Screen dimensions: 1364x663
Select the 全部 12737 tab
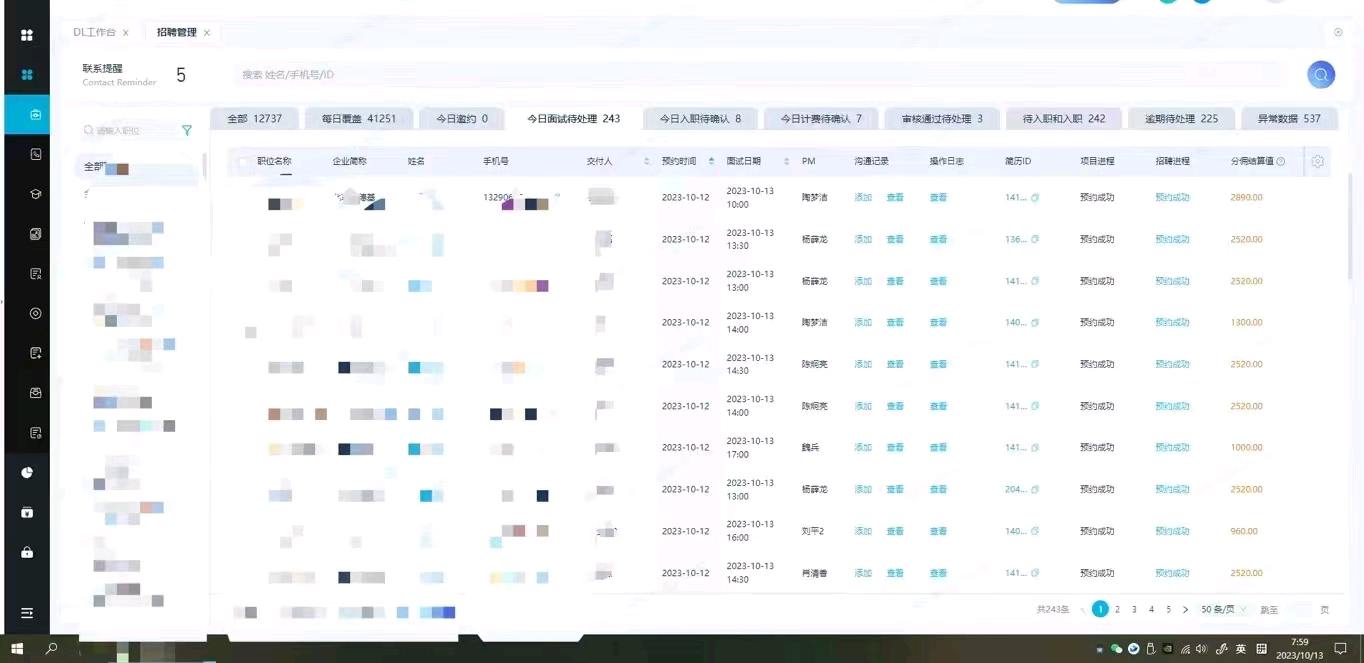[254, 118]
